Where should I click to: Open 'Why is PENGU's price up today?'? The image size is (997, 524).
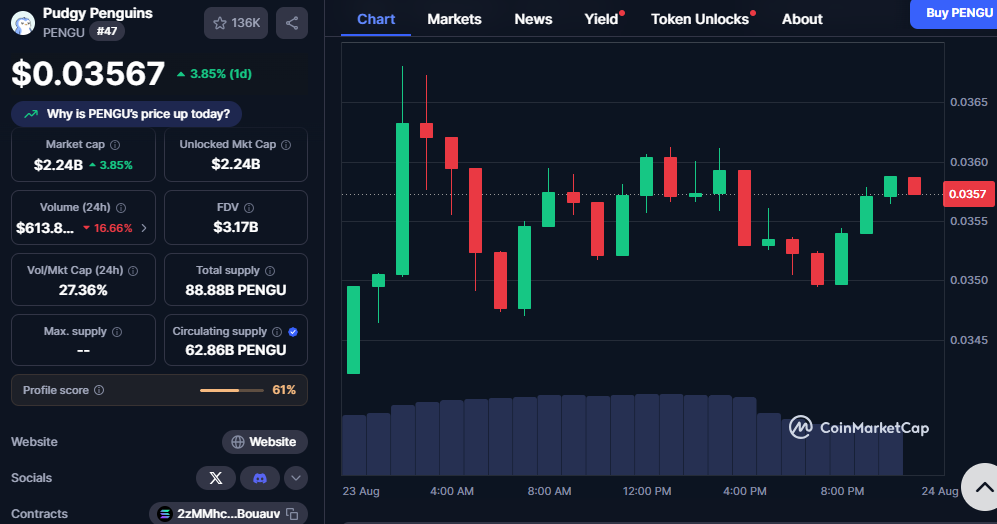[127, 114]
